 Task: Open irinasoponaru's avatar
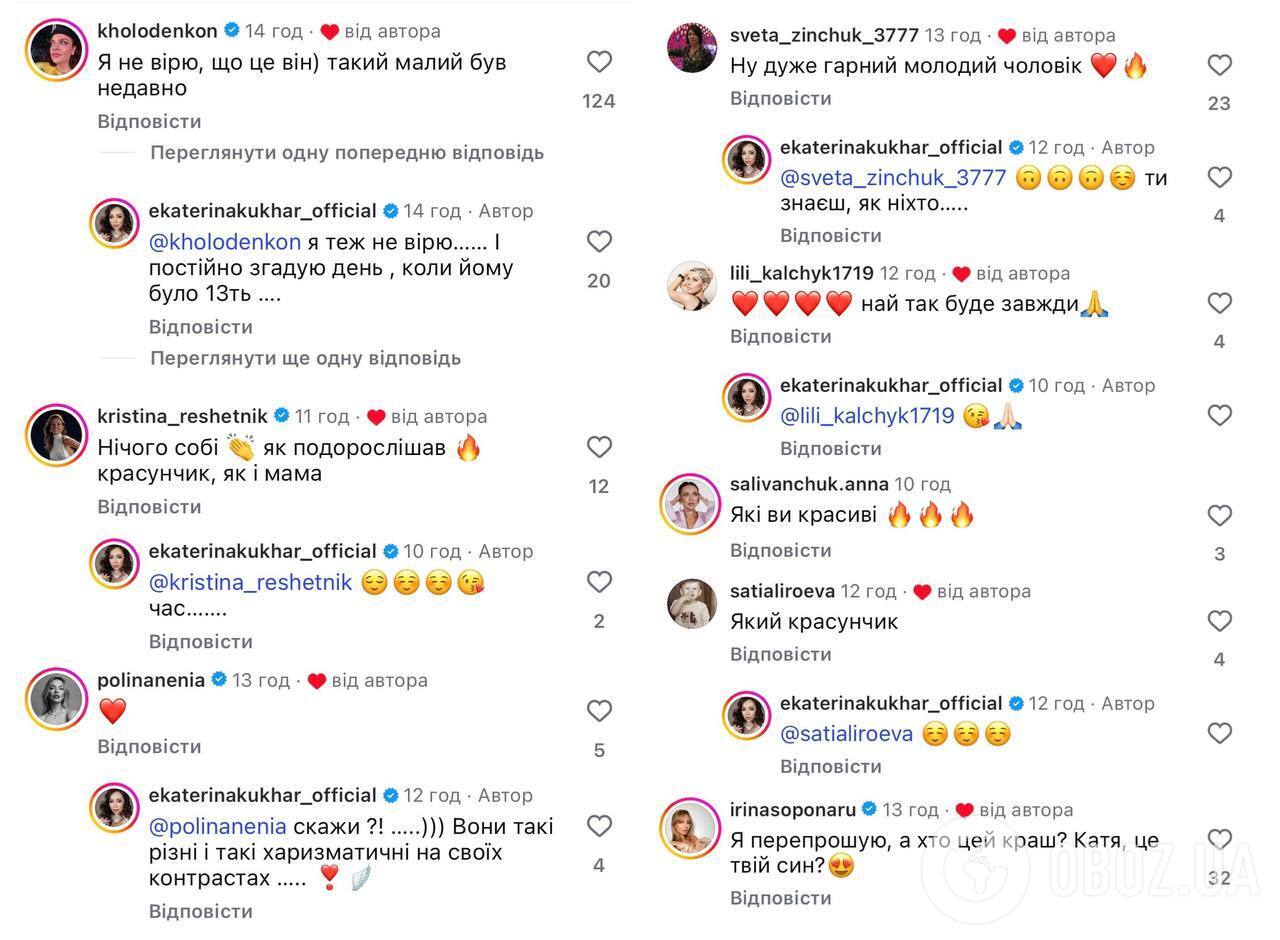[691, 828]
